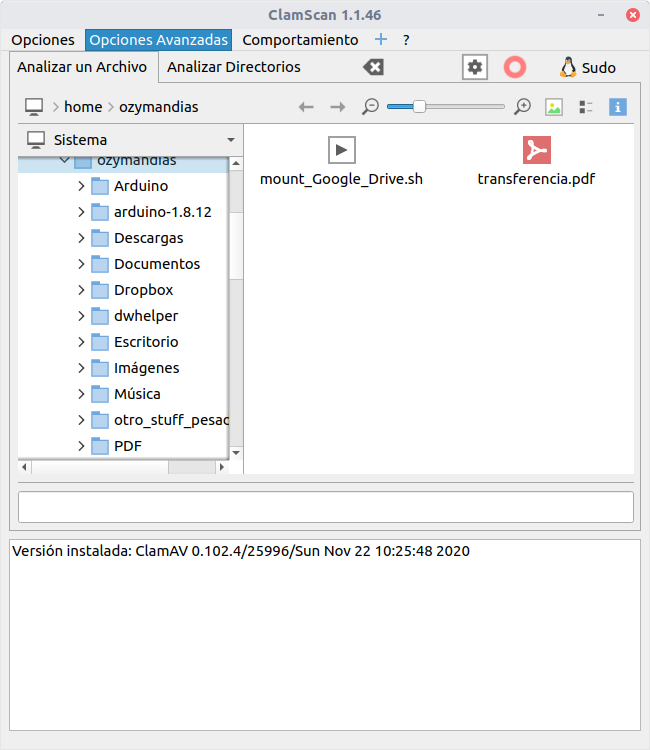Go back with the left arrow
The width and height of the screenshot is (650, 750).
(x=306, y=107)
